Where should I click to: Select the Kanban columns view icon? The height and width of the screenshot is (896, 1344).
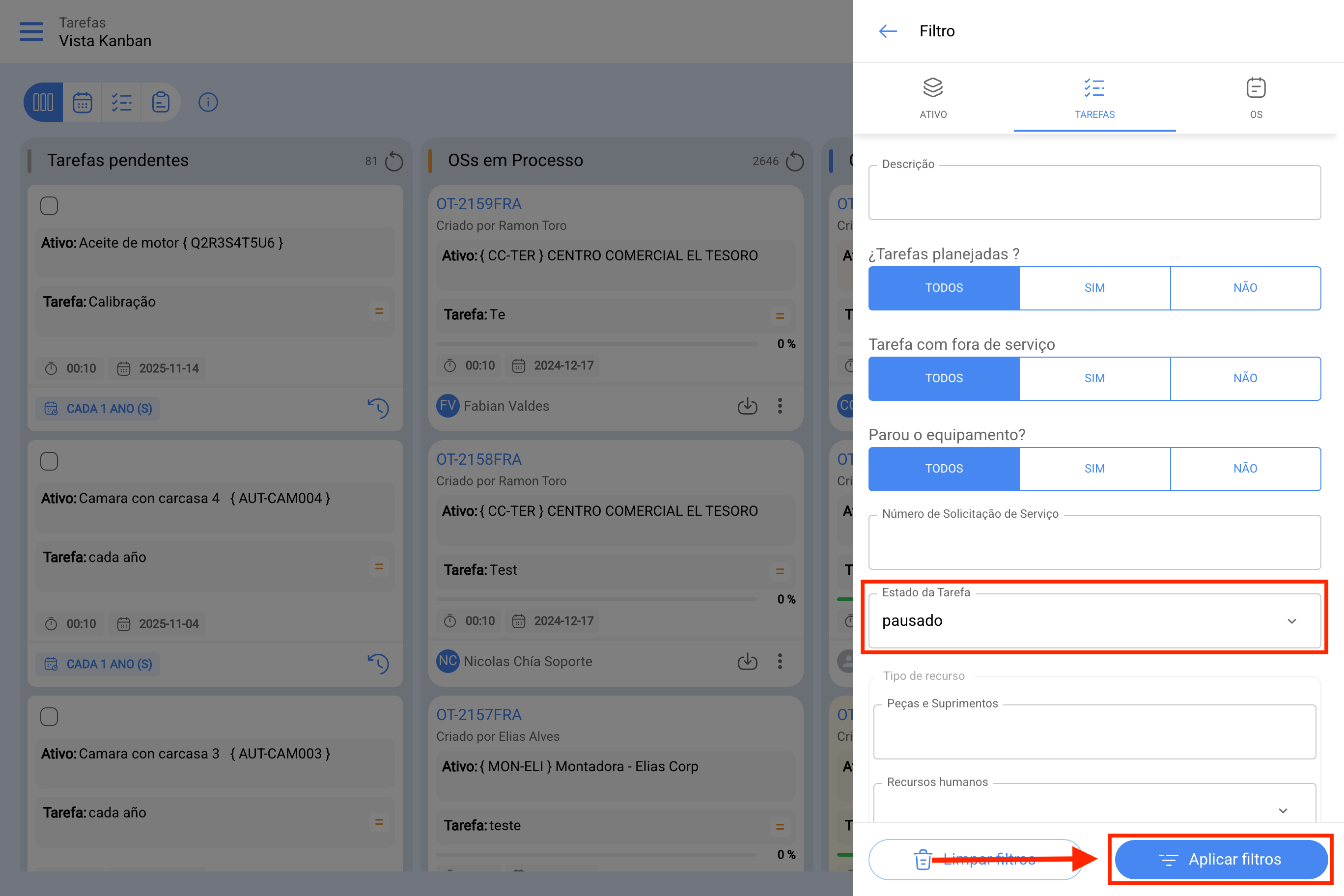point(43,102)
